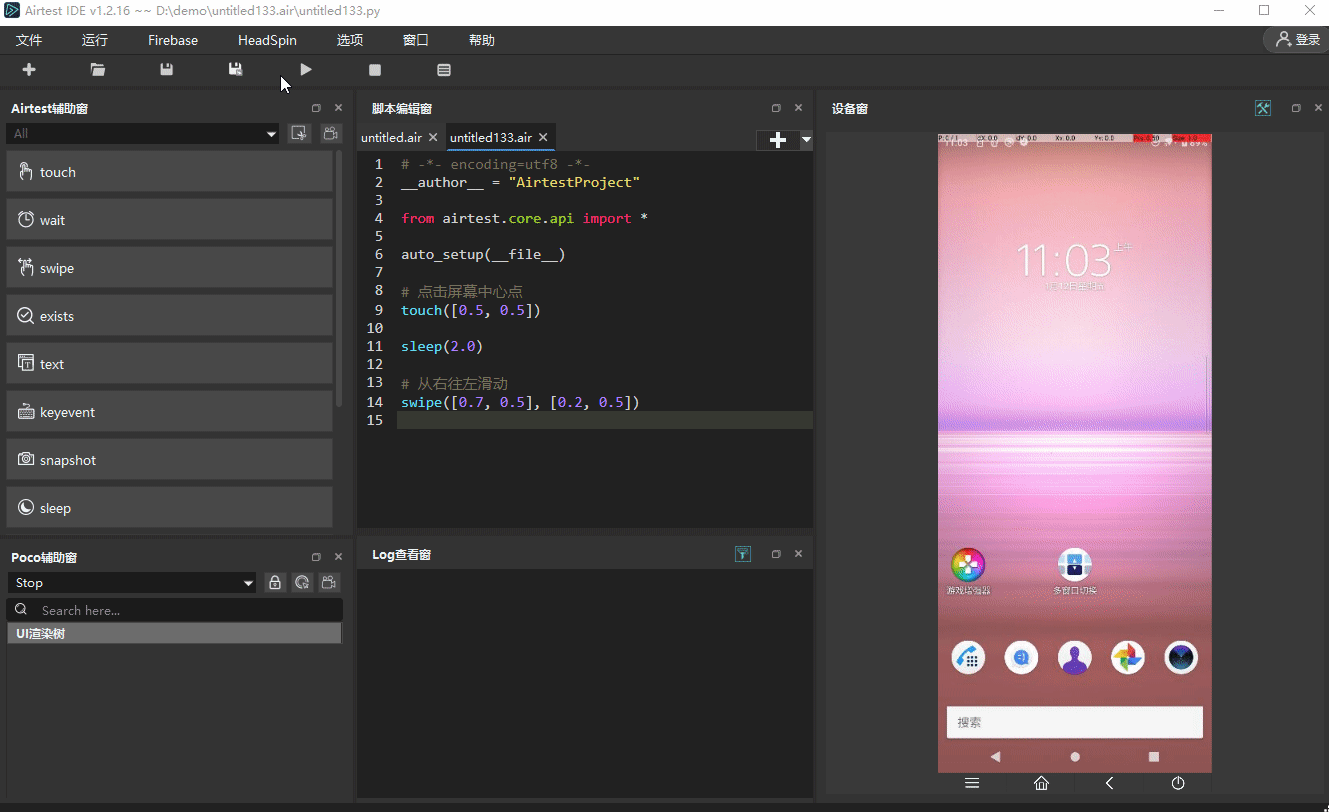Viewport: 1329px width, 812px height.
Task: Click the Airtest panel vertical scrollbar
Action: pyautogui.click(x=340, y=280)
